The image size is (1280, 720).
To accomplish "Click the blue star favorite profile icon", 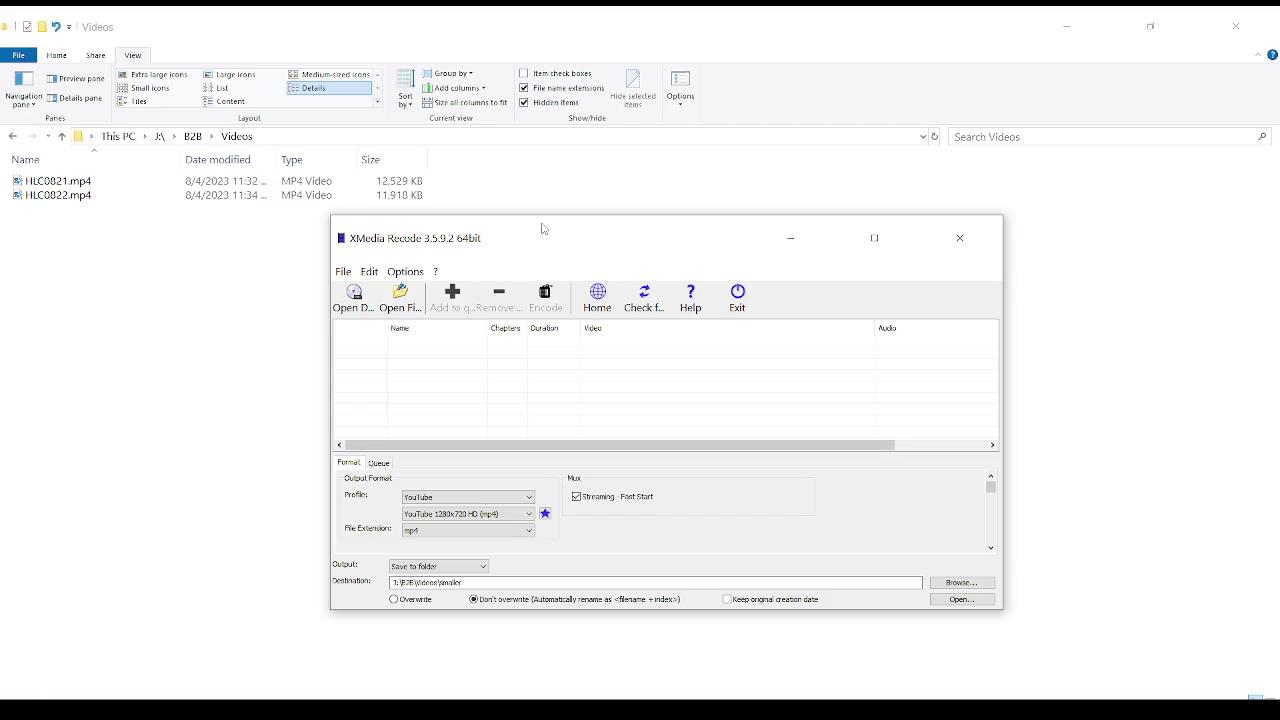I will (x=545, y=514).
